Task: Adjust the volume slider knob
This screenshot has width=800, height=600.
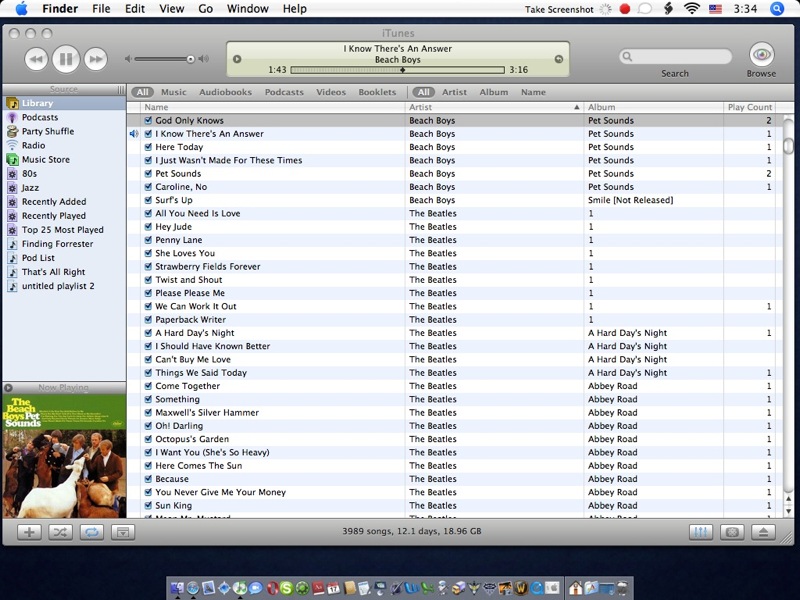Action: (190, 59)
